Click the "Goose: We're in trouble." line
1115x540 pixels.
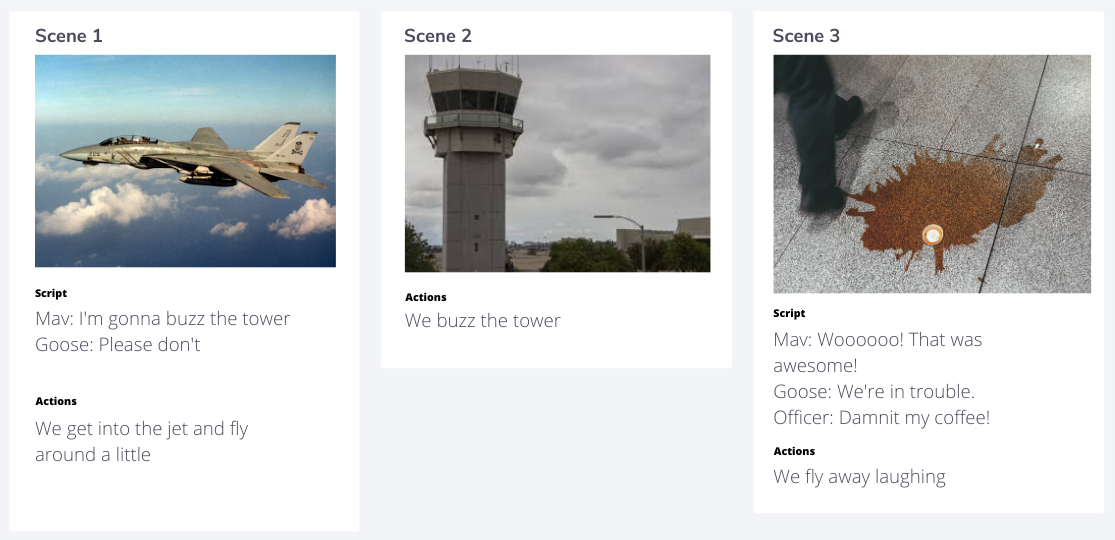coord(873,391)
